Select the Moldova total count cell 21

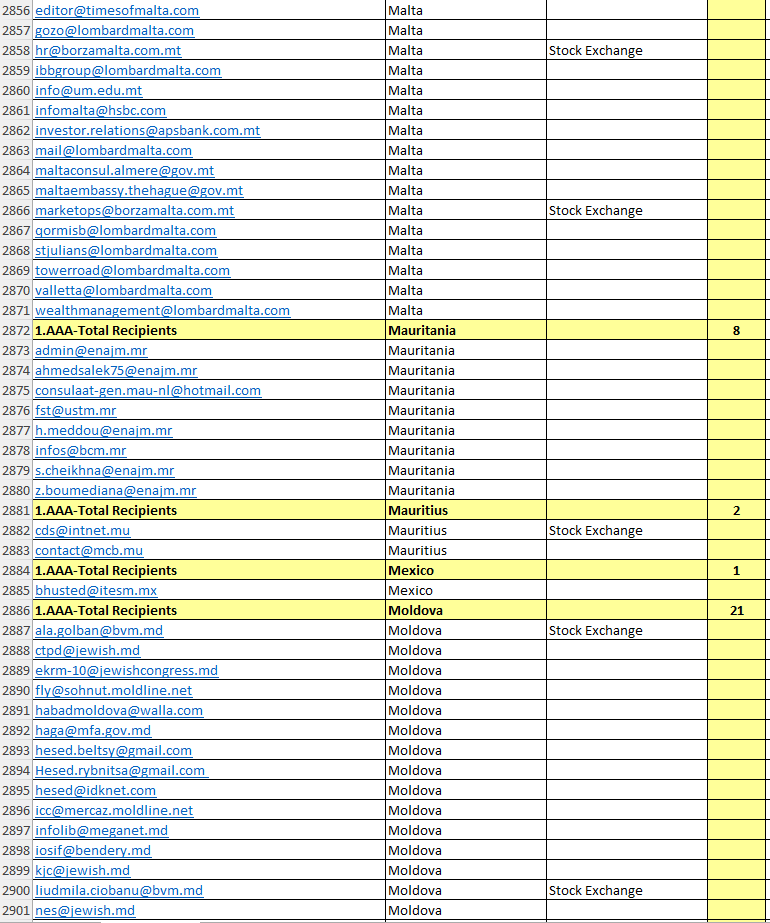coord(736,611)
